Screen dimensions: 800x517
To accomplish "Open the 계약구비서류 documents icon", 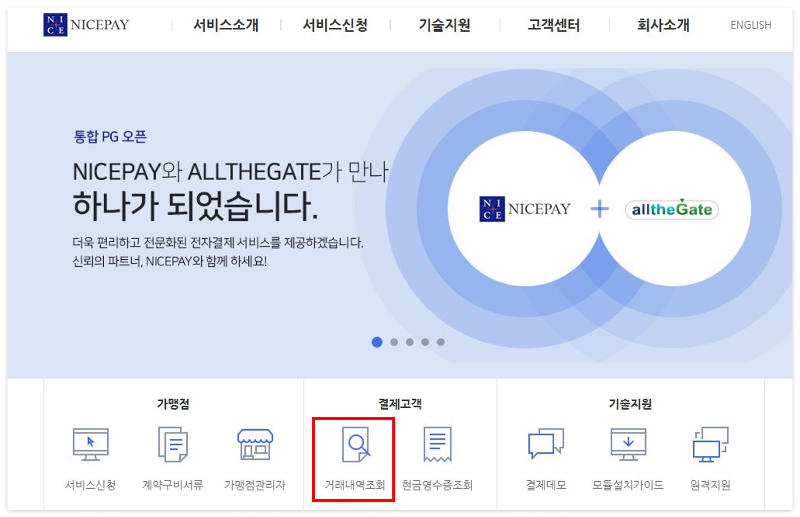I will [x=173, y=445].
